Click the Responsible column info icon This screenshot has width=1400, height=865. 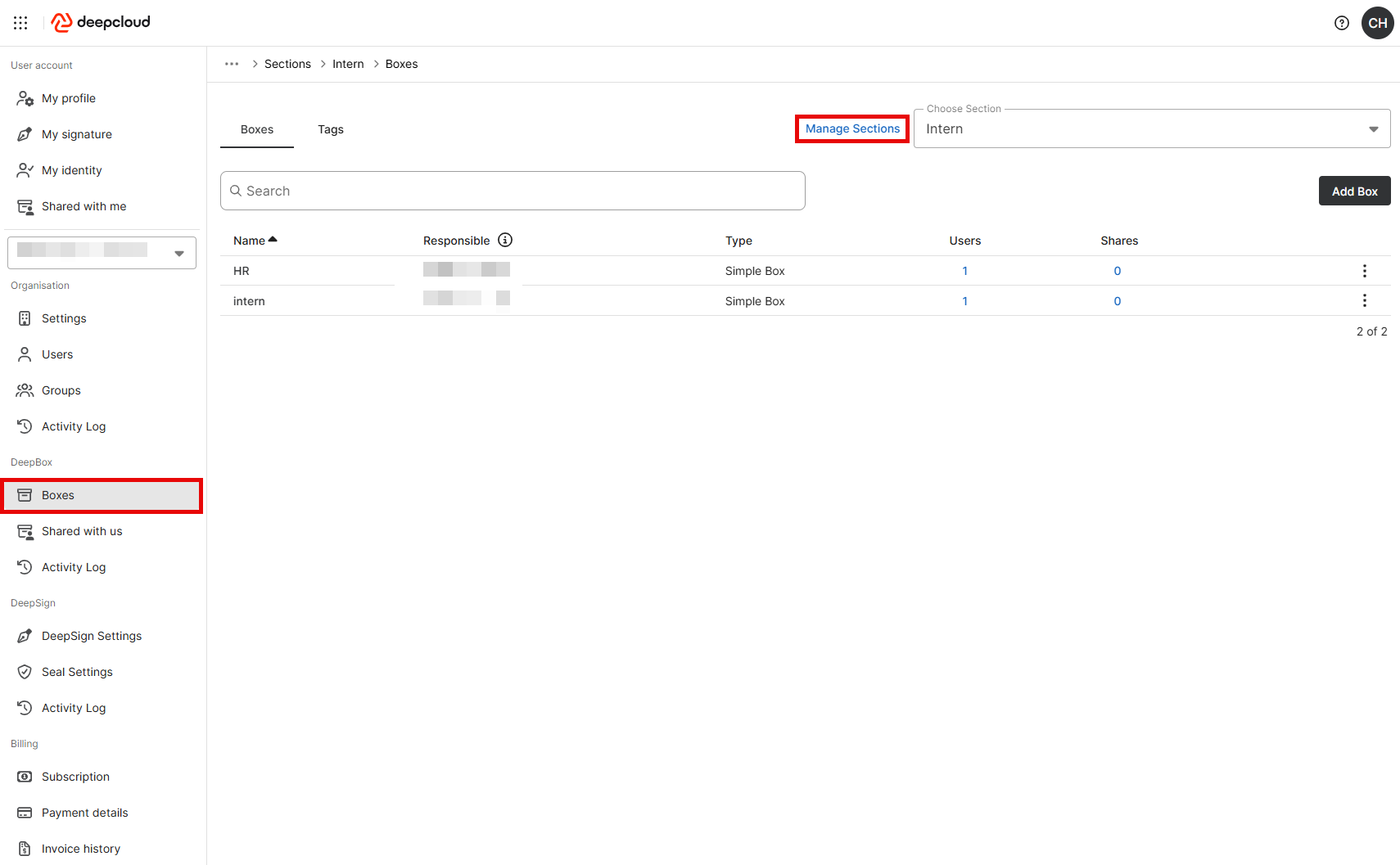(505, 240)
